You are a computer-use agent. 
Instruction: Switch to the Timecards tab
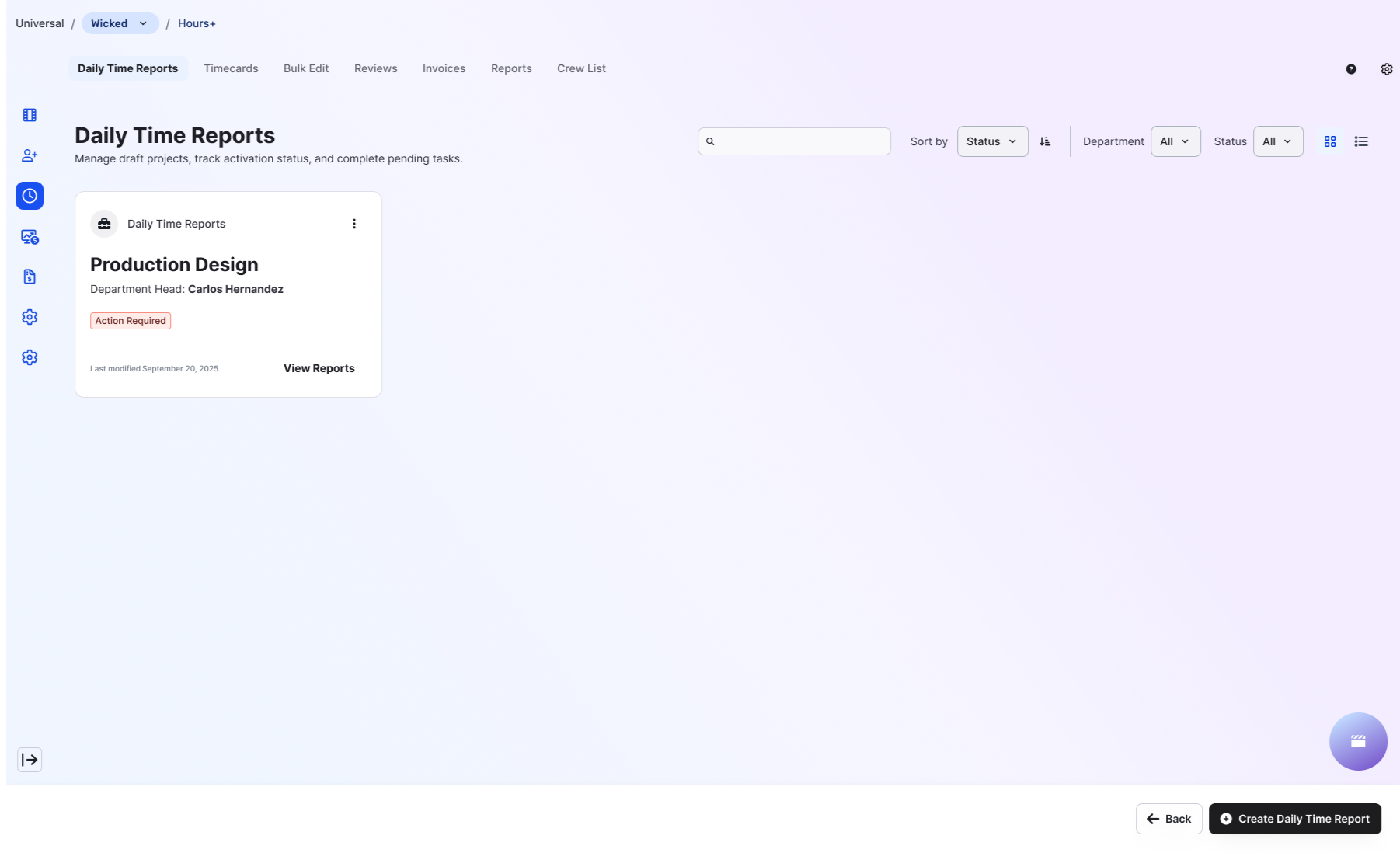[231, 68]
